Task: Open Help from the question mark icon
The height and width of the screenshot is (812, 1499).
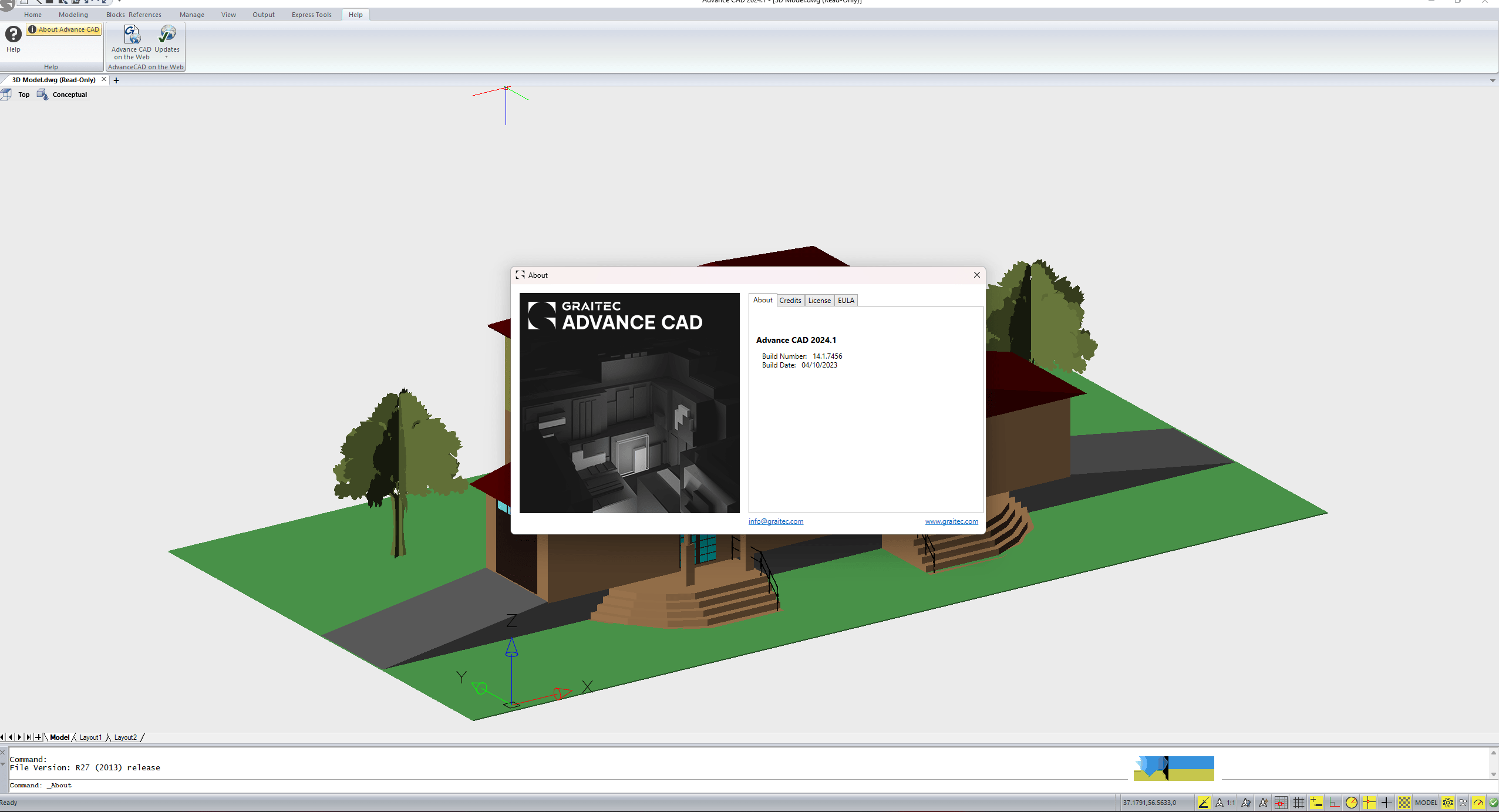Action: [x=13, y=35]
